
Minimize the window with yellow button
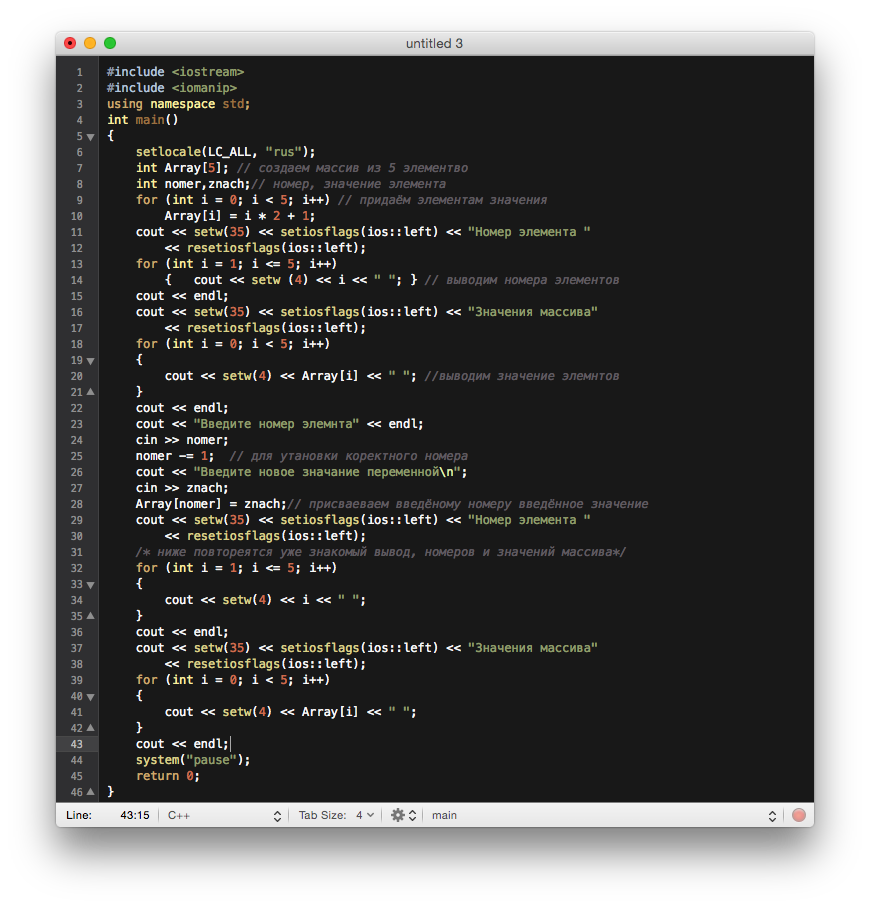(90, 43)
